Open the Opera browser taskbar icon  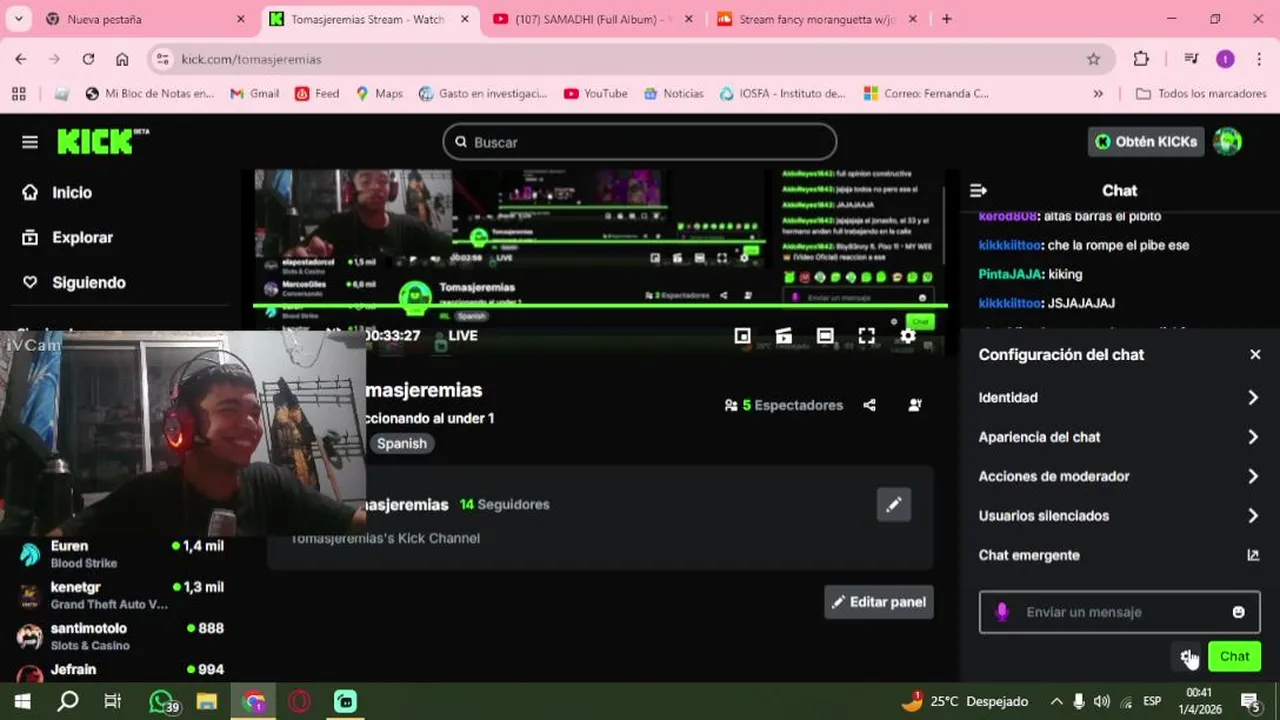click(299, 701)
